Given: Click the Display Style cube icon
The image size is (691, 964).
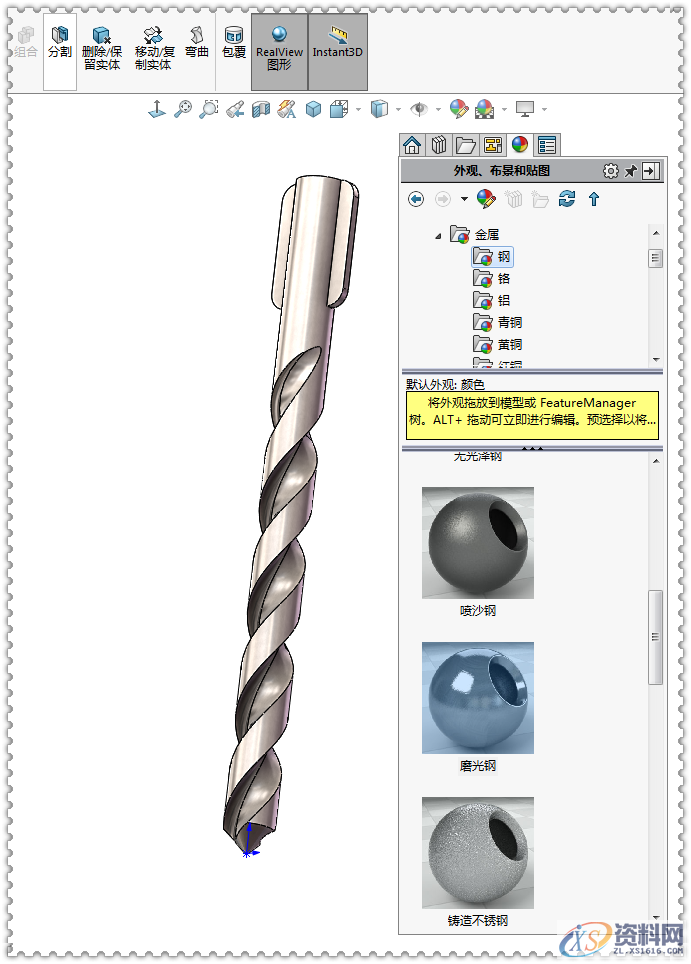Looking at the screenshot, I should click(339, 109).
